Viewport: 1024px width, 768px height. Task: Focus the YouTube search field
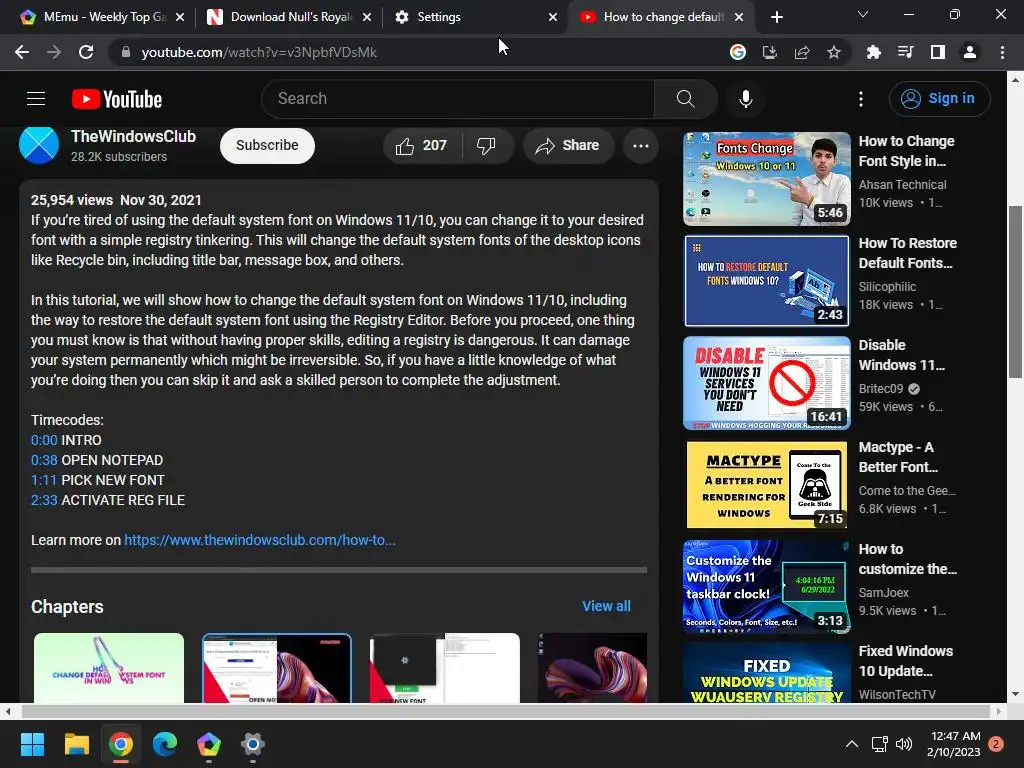click(x=457, y=99)
